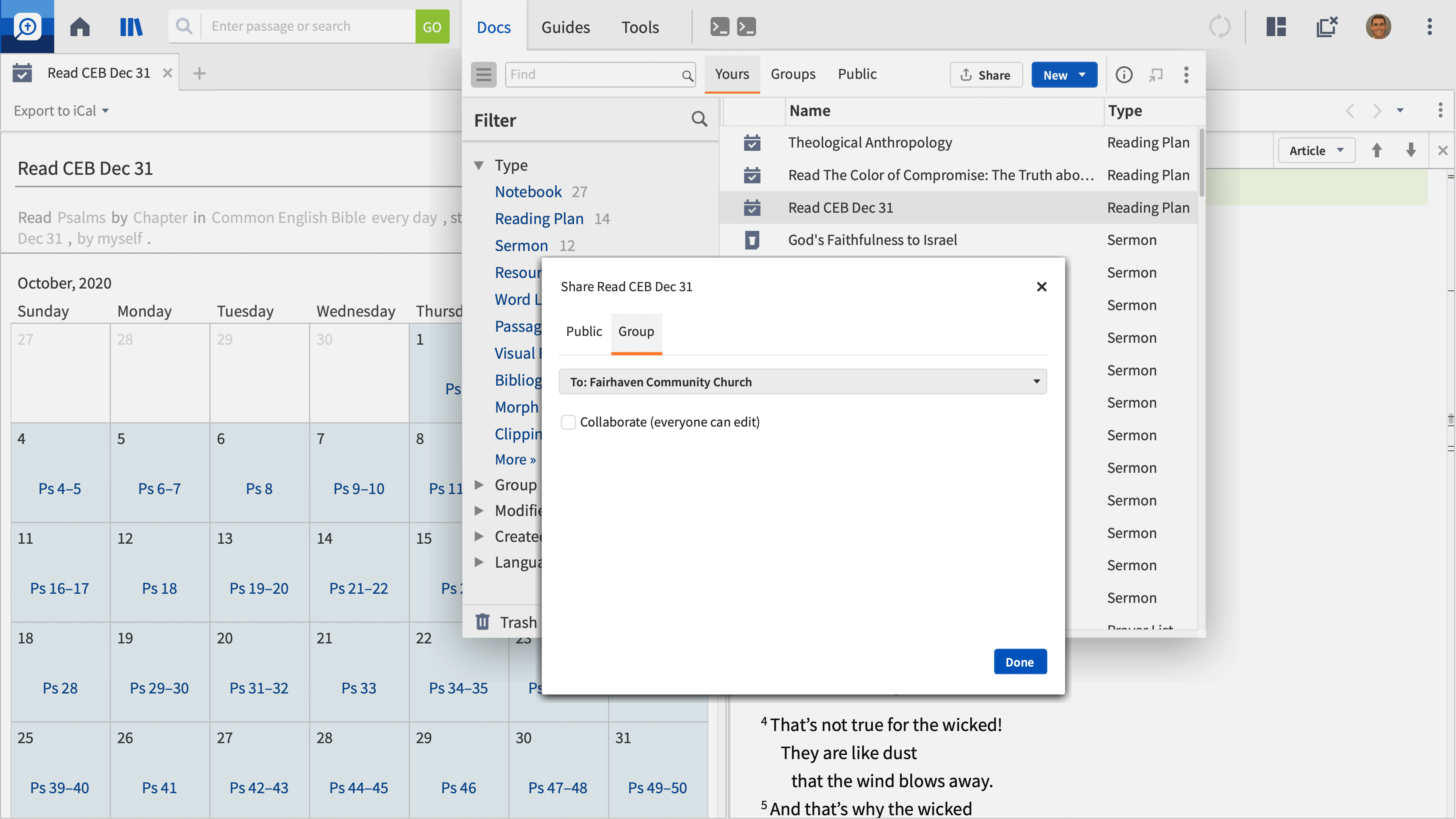Open the Logos app logo button

click(x=27, y=26)
